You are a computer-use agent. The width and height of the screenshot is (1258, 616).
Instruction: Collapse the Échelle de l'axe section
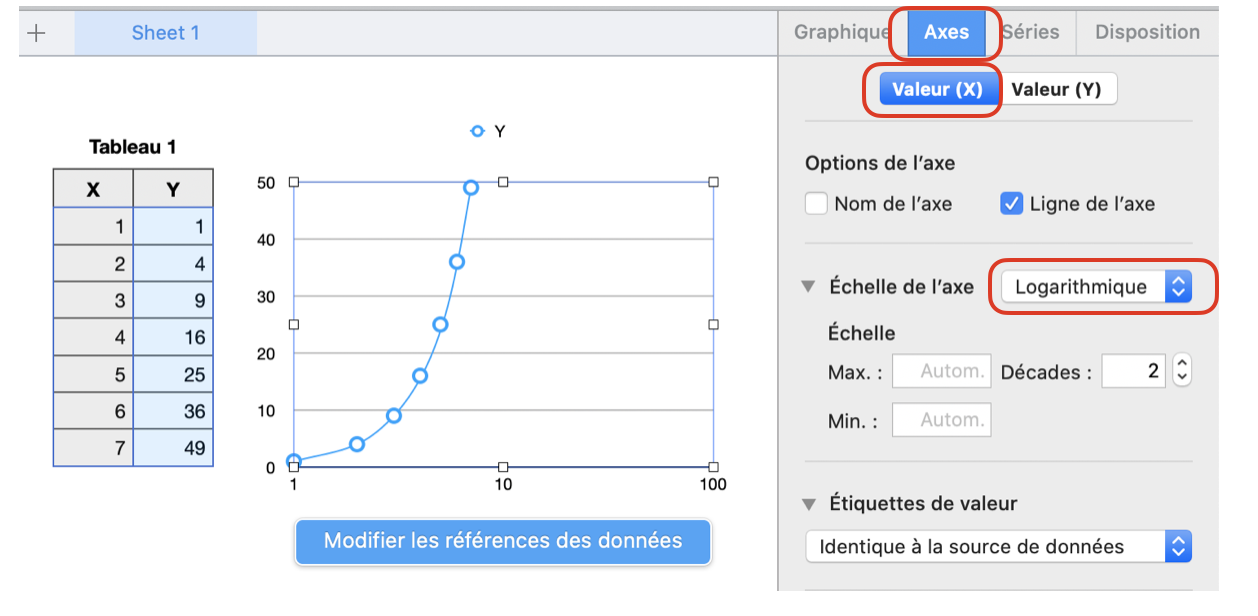click(809, 287)
